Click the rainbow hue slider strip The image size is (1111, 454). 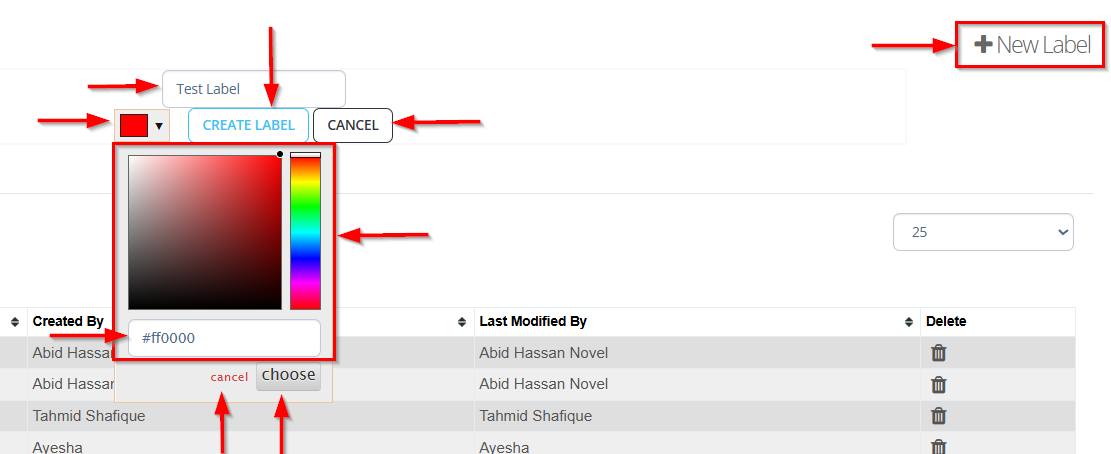click(305, 233)
